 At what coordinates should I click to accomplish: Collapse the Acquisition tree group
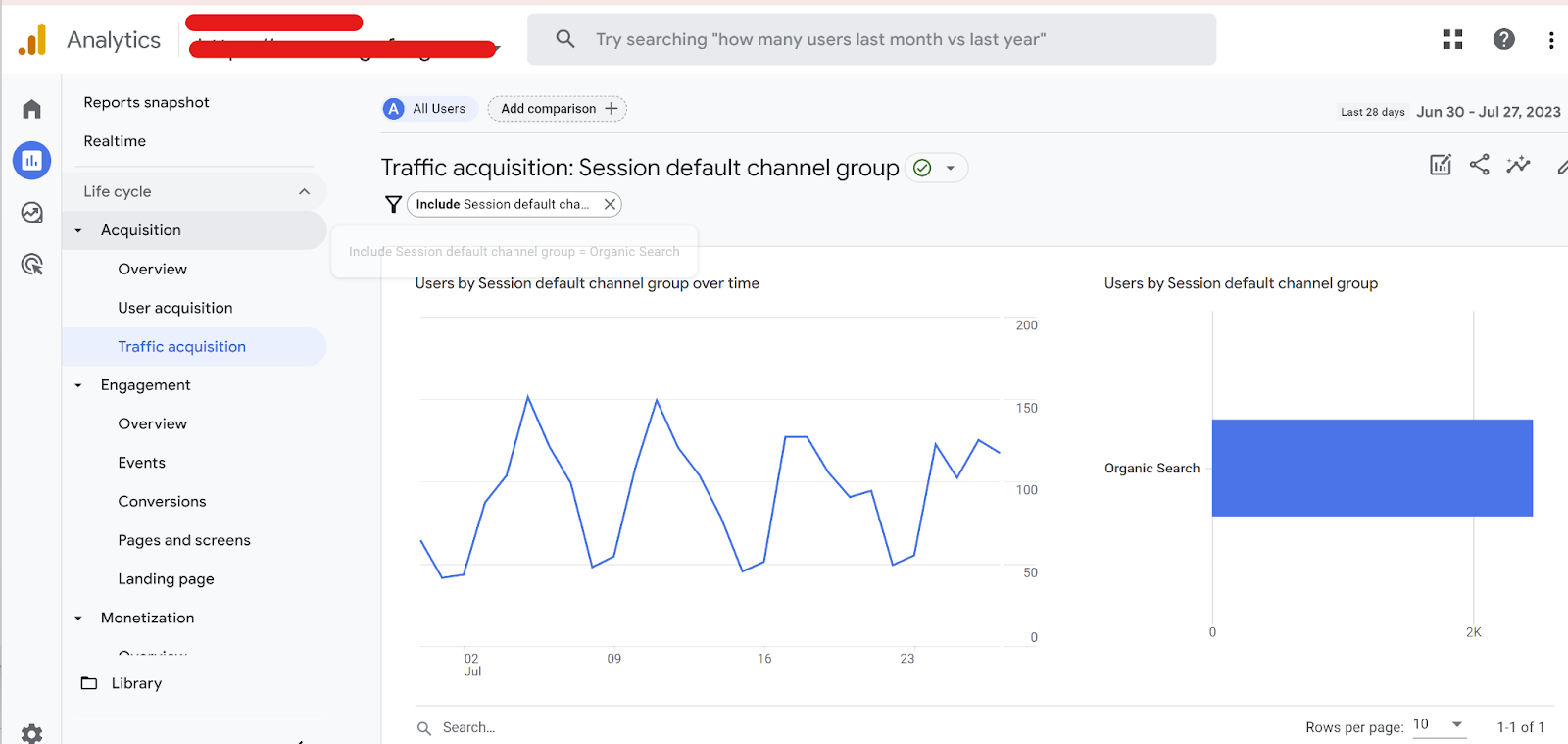(x=78, y=230)
